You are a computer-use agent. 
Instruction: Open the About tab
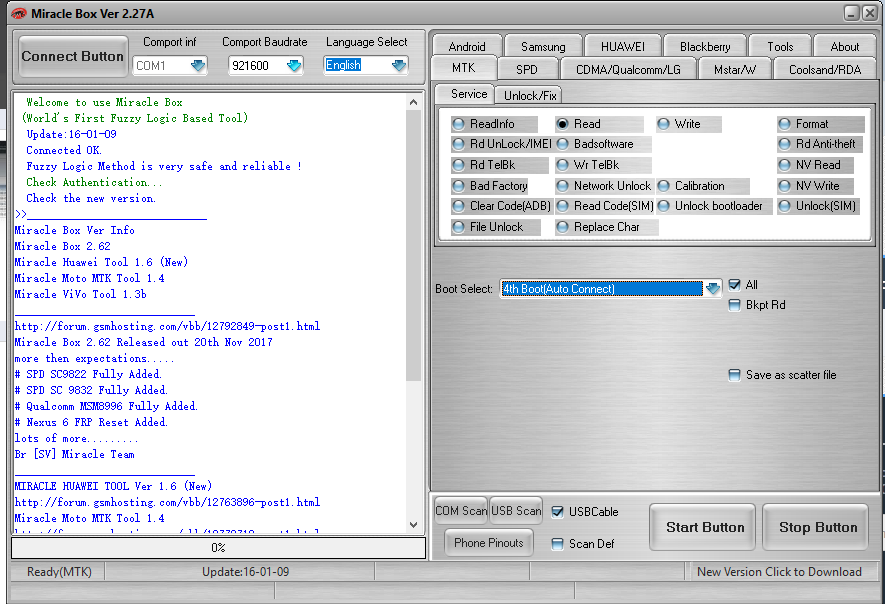(845, 47)
